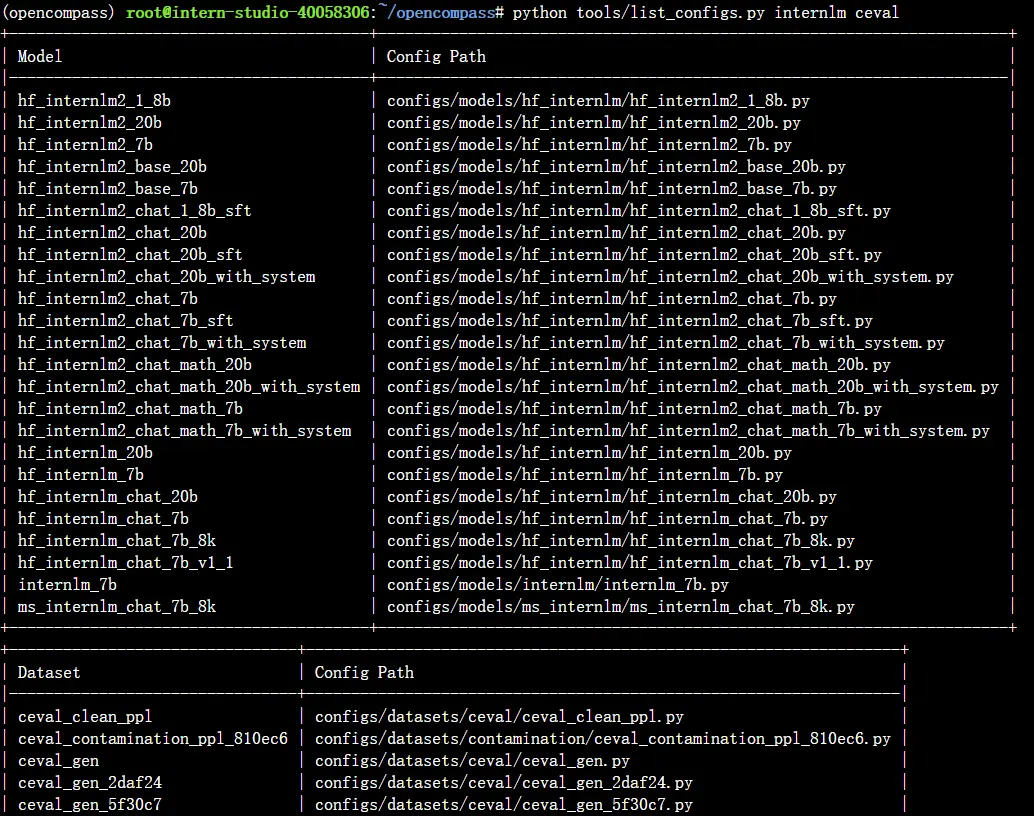1034x816 pixels.
Task: Click path ending hf_internlm2_chat_7b_sft.py
Action: coord(629,321)
